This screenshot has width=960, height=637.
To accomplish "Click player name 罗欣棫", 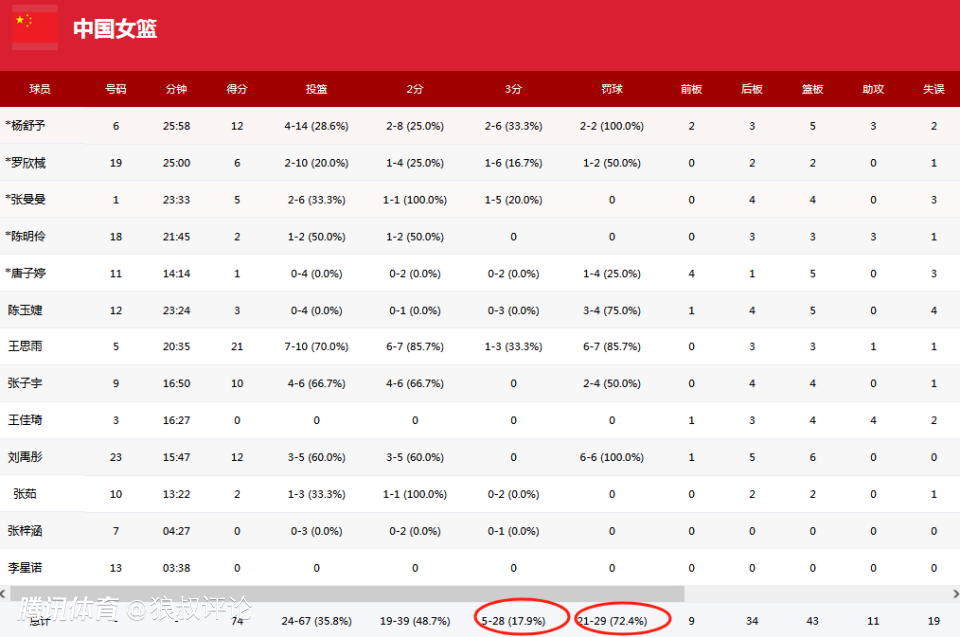I will click(x=27, y=163).
